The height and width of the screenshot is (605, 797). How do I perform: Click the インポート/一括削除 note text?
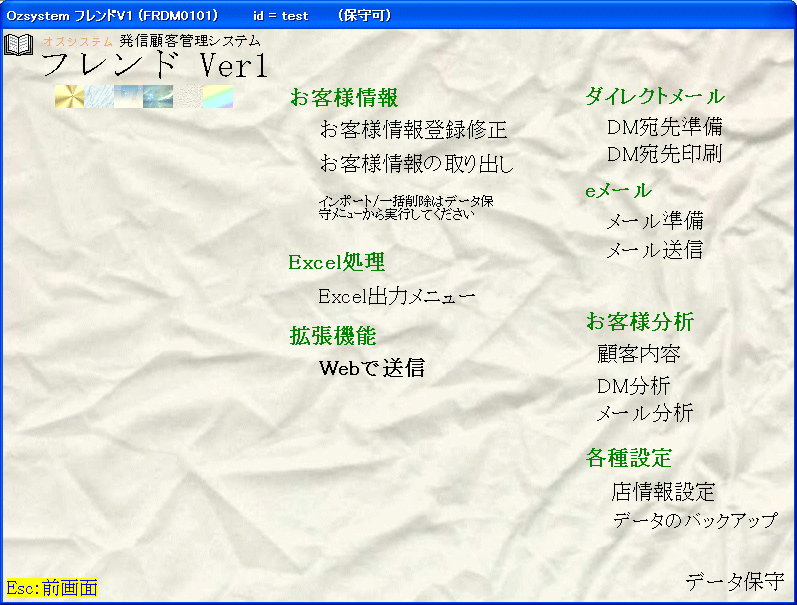pos(406,207)
